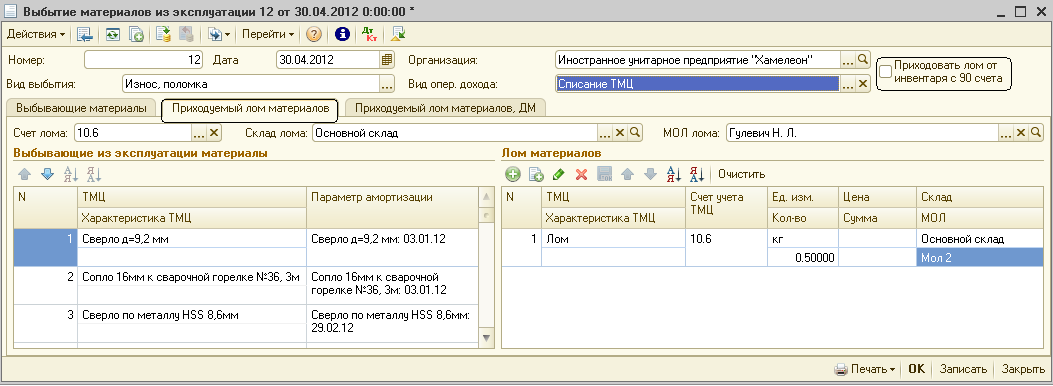Open the create-based-on dropdown icon
Viewport: 1053px width, 386px height.
click(219, 34)
